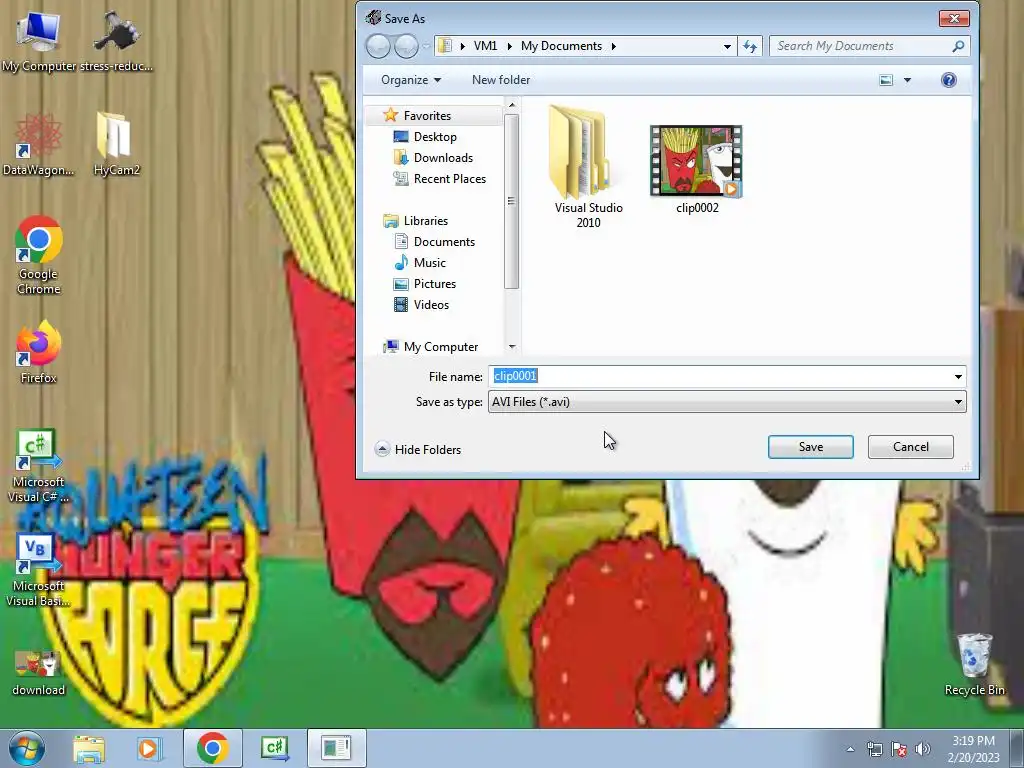Open Windows Start menu orb

point(26,748)
